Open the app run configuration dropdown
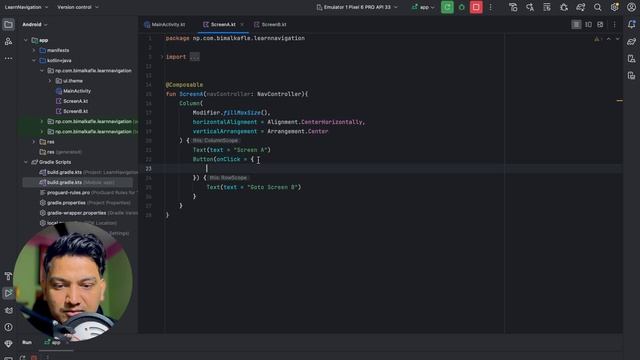The width and height of the screenshot is (640, 360). pyautogui.click(x=423, y=7)
